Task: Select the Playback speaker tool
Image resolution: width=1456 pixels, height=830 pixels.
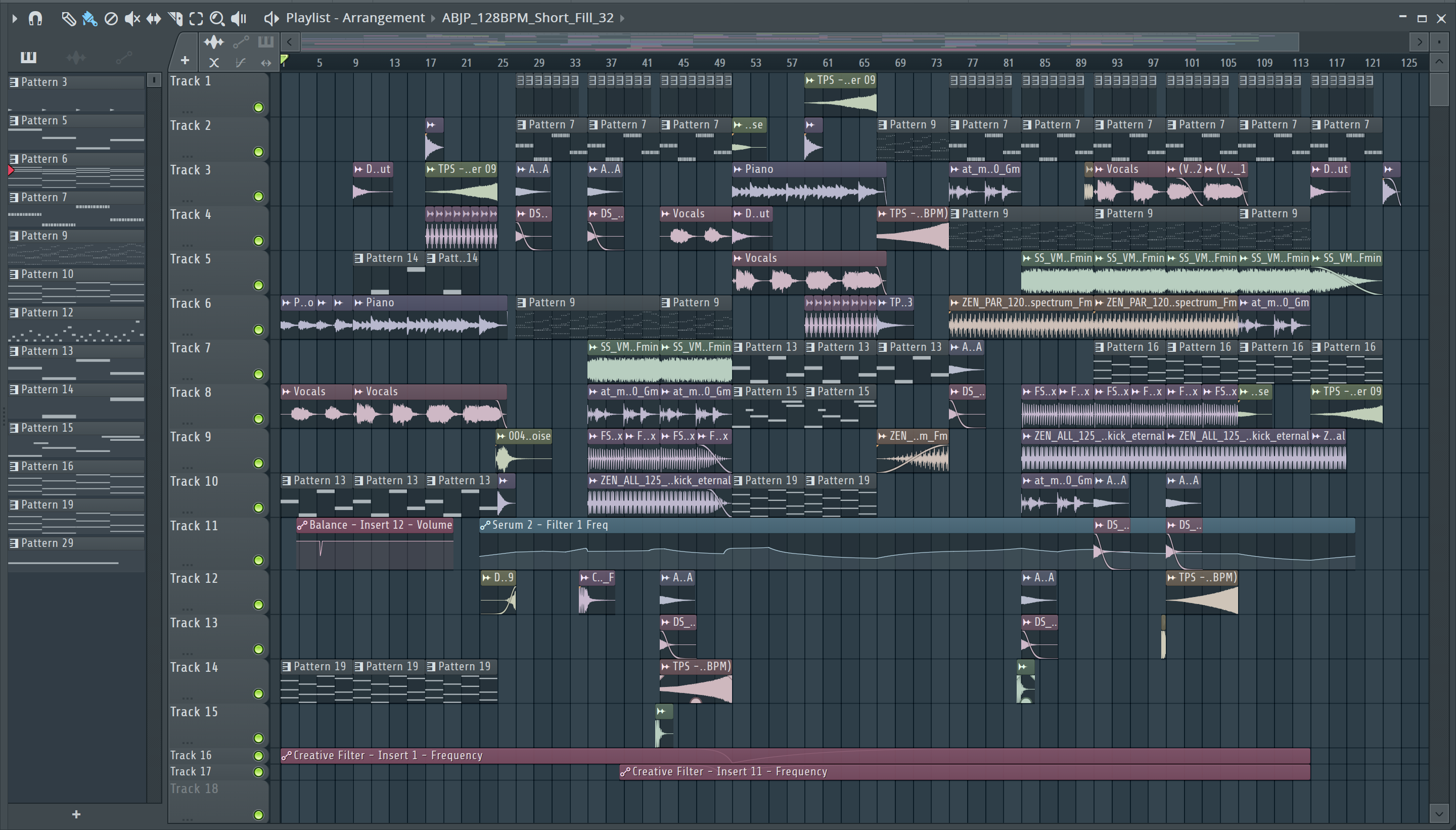Action: pyautogui.click(x=238, y=19)
